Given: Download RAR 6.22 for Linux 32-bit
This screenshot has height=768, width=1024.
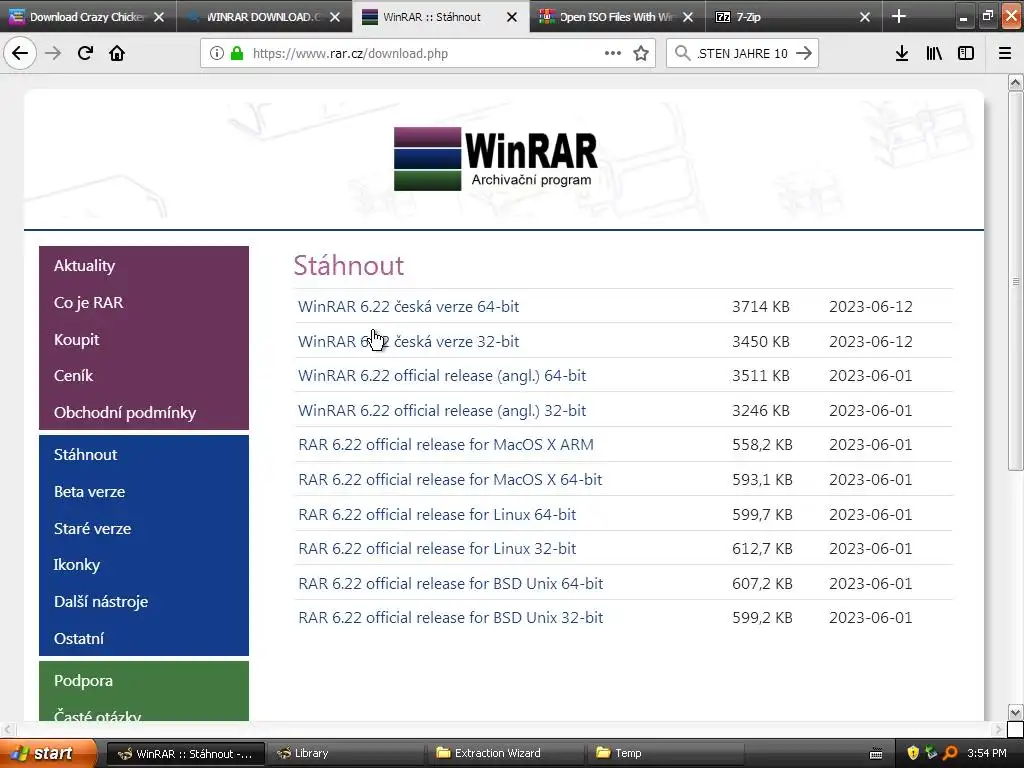Looking at the screenshot, I should tap(437, 549).
